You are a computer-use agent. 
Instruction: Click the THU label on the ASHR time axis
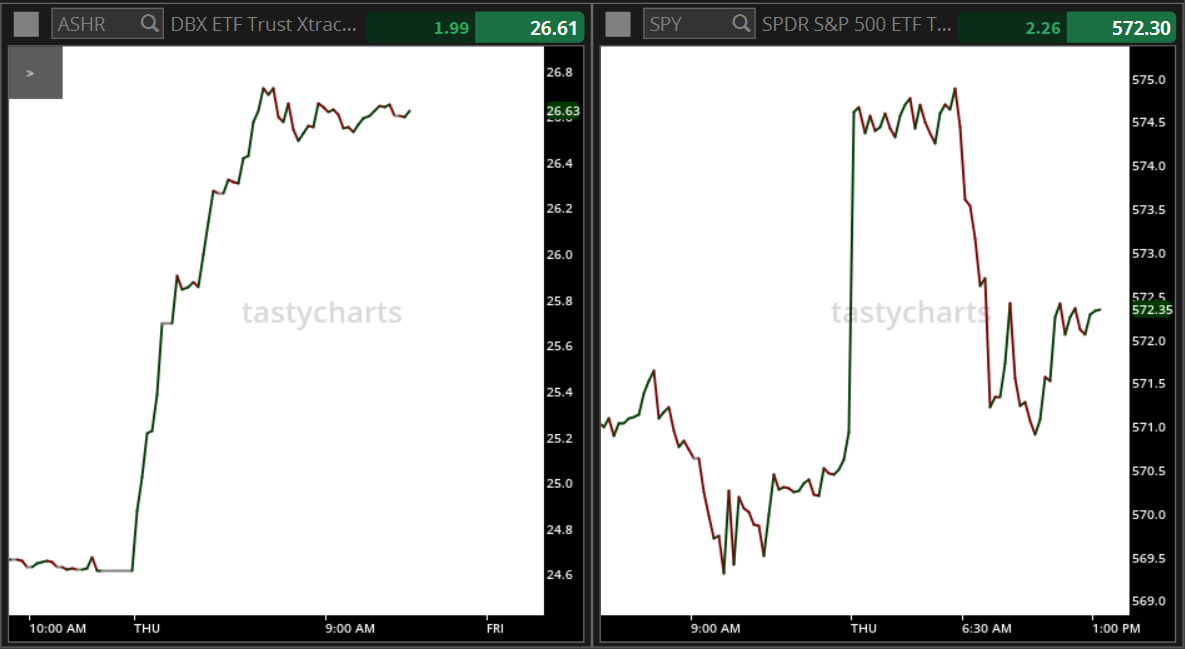click(146, 628)
